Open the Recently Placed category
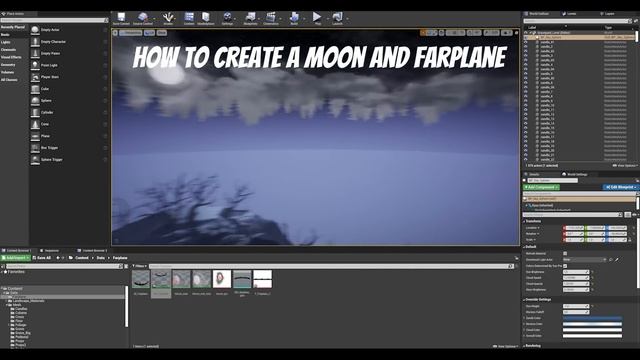The width and height of the screenshot is (640, 360). [13, 27]
